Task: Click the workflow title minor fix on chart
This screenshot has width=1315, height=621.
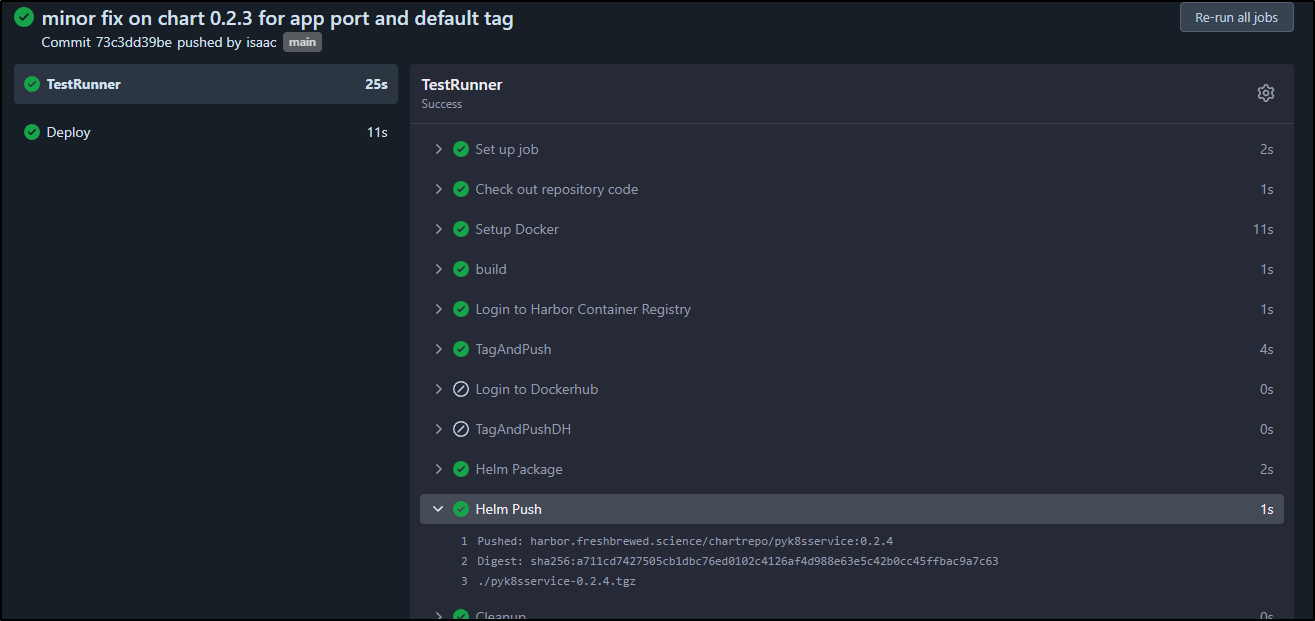Action: [x=278, y=18]
